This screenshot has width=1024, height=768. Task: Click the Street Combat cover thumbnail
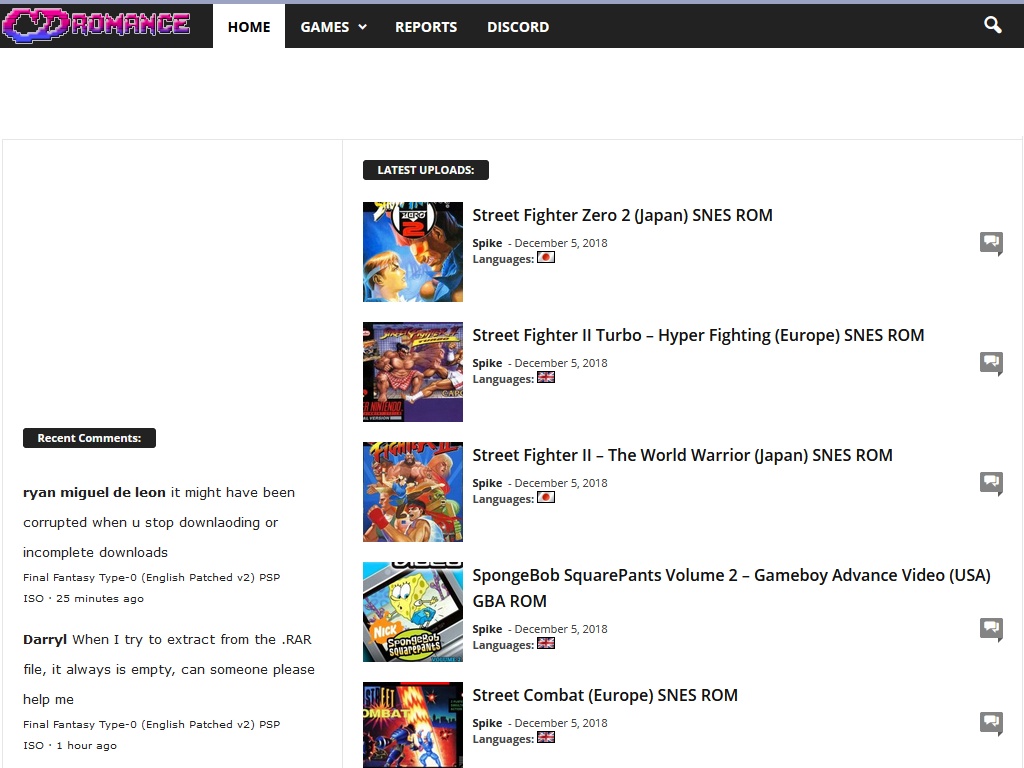pos(413,725)
